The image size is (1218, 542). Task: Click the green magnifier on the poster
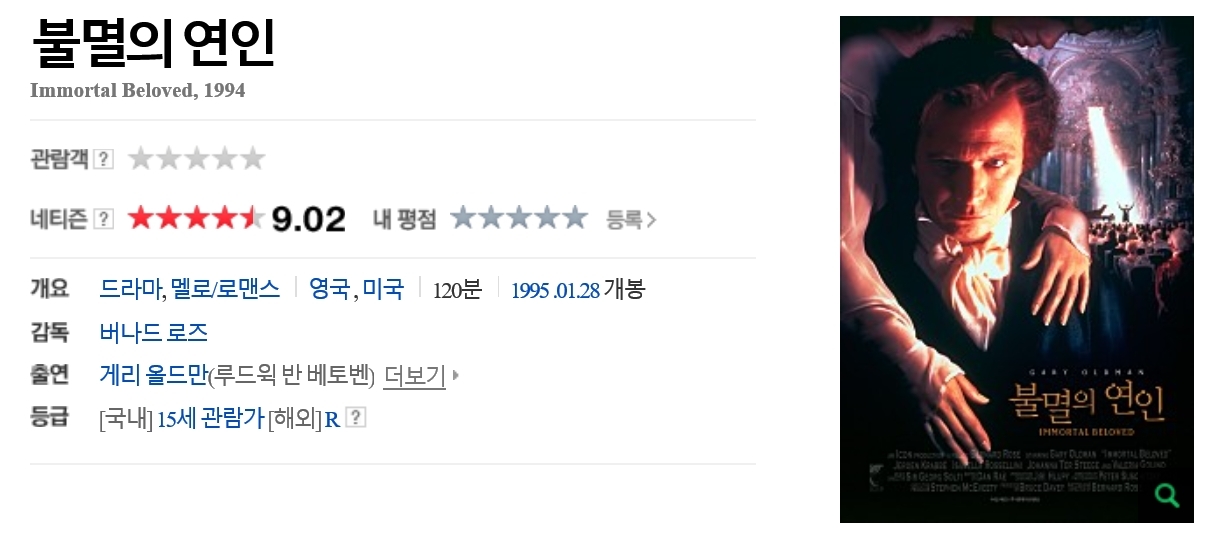pos(1166,494)
